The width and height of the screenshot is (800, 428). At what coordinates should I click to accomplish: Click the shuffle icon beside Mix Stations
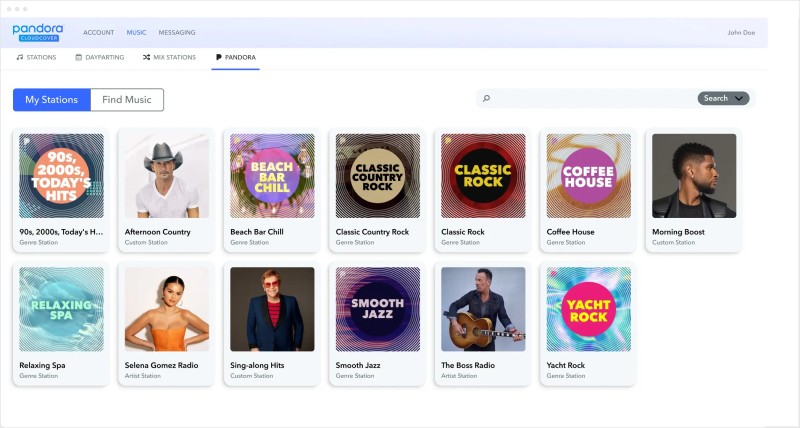point(146,57)
